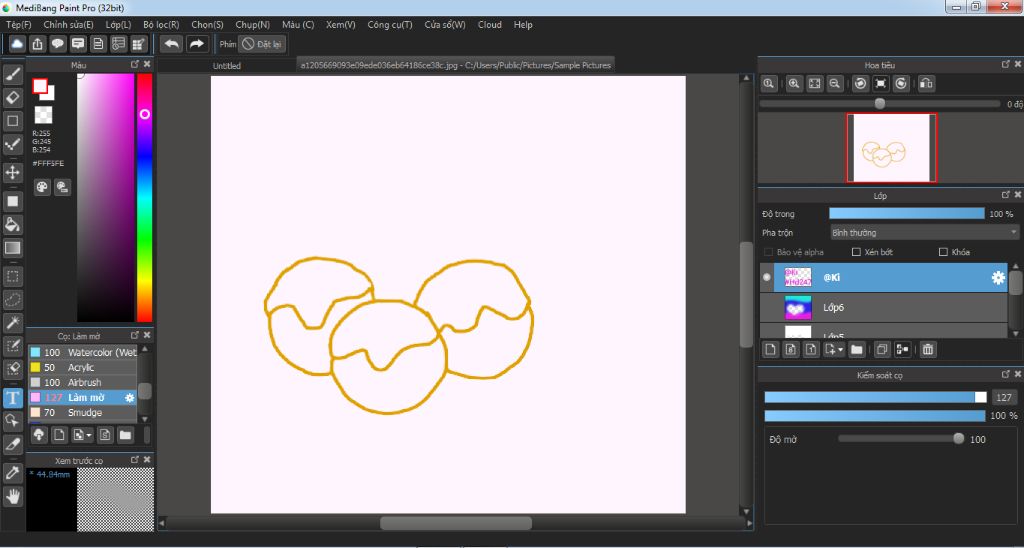Open @Ki layer settings gear
Screen dimensions: 1024x548
pyautogui.click(x=998, y=278)
